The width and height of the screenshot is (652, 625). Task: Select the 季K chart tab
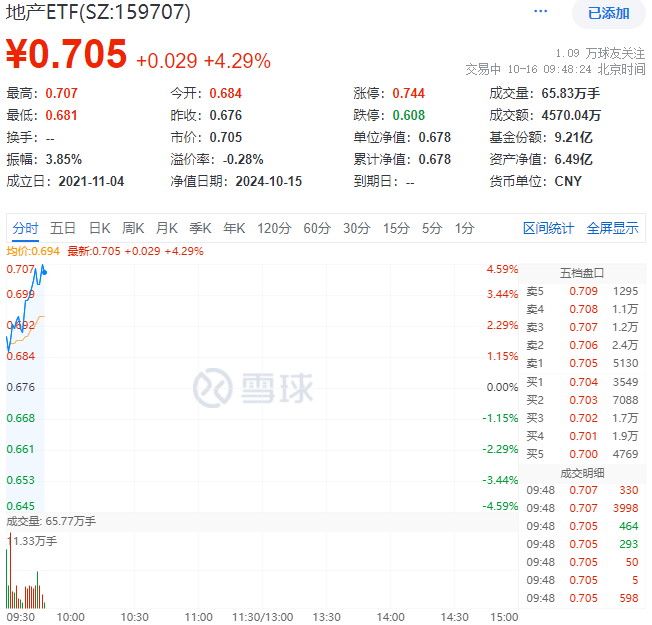200,228
